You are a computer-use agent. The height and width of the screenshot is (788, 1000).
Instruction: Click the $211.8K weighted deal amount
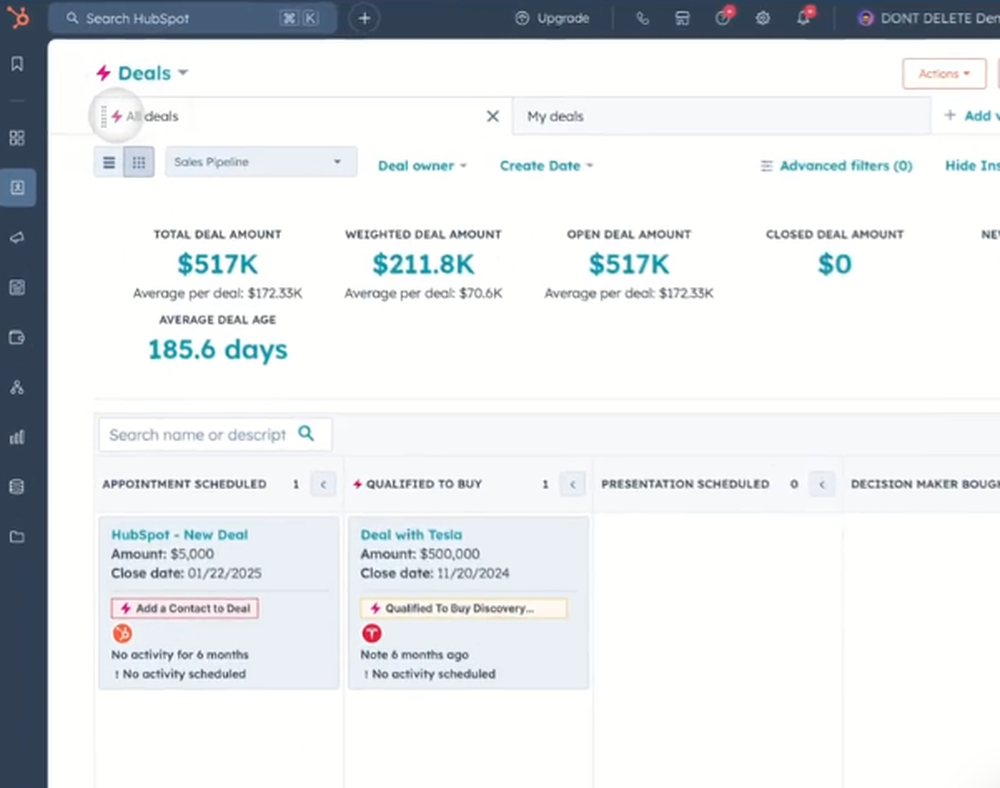pos(423,264)
